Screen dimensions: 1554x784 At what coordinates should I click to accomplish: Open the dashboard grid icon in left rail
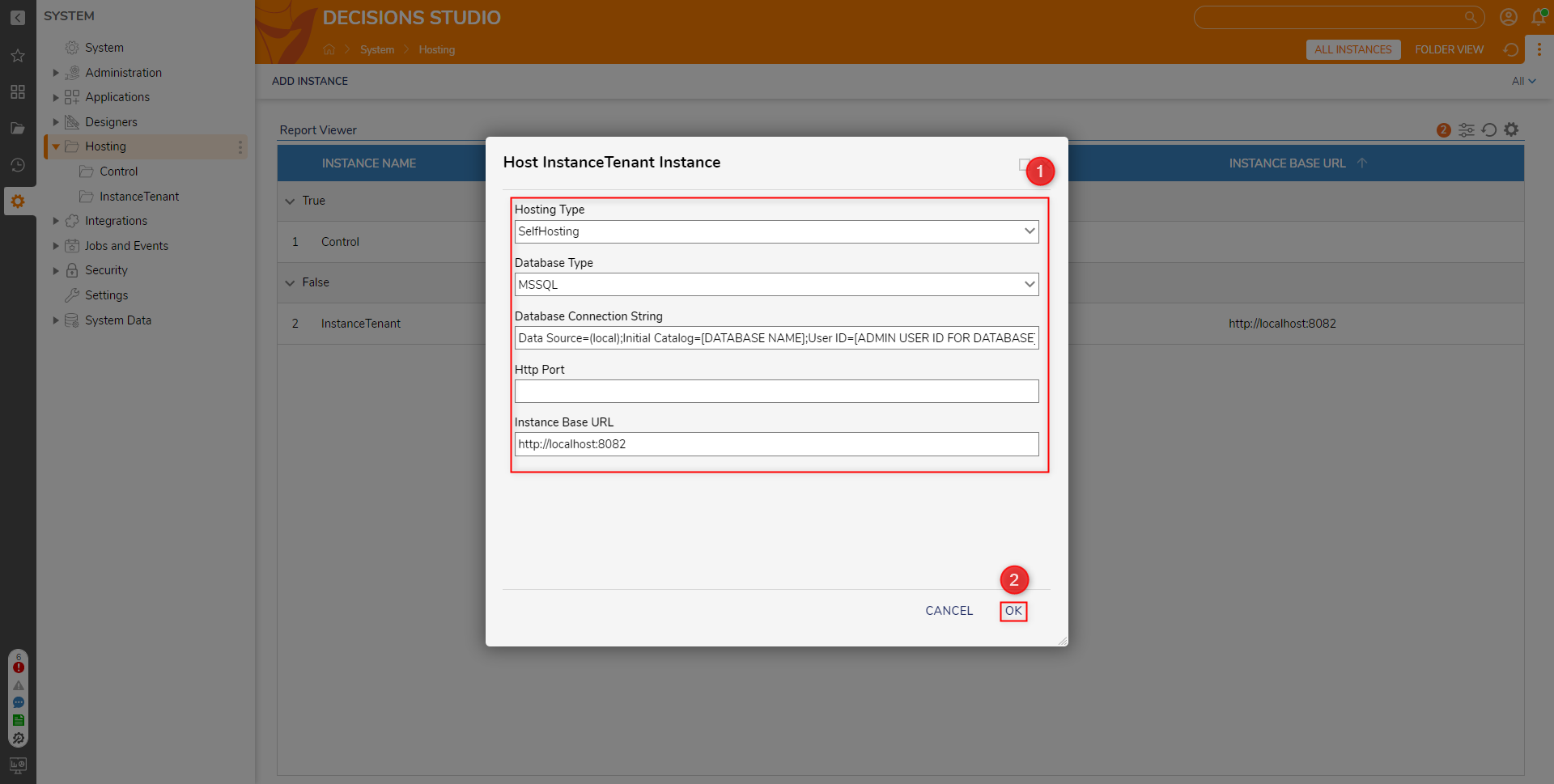click(18, 91)
